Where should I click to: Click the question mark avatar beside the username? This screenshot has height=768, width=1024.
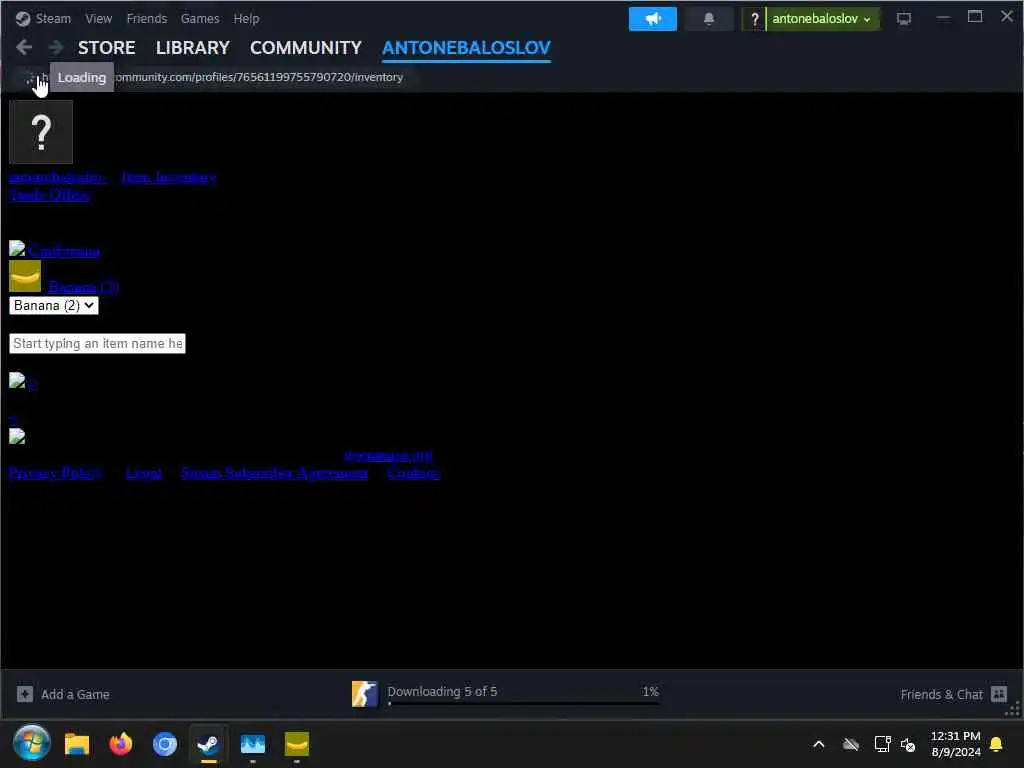pos(754,19)
